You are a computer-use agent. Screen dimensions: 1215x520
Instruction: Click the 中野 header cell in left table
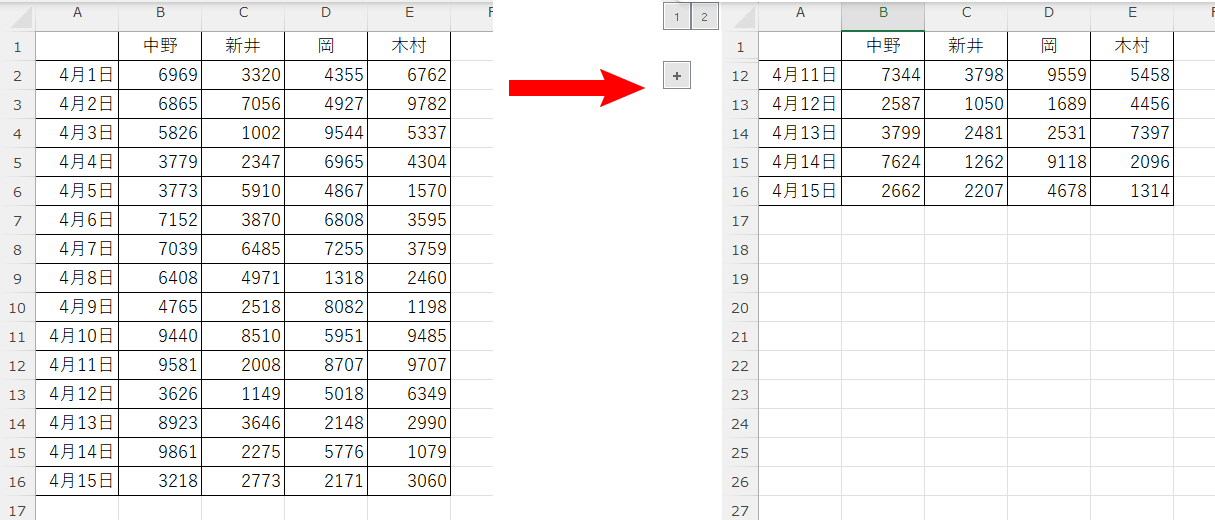160,46
